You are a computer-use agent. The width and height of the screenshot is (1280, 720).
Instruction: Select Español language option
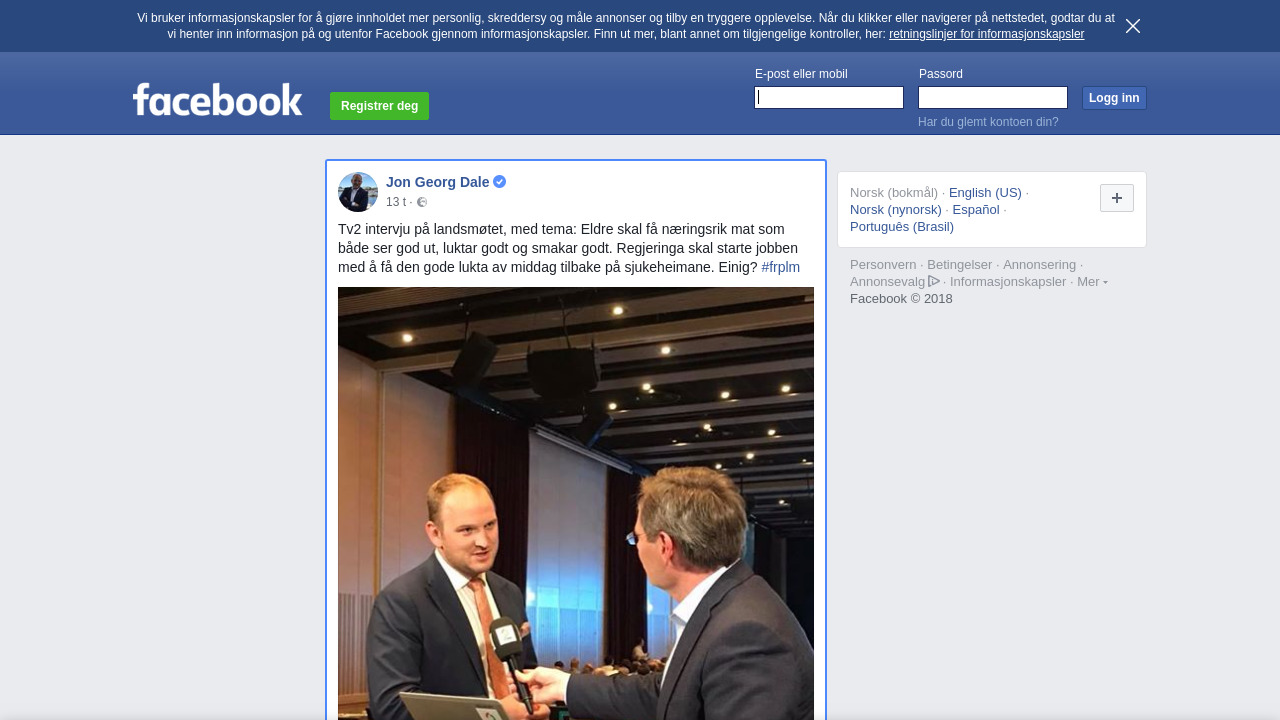pyautogui.click(x=976, y=210)
